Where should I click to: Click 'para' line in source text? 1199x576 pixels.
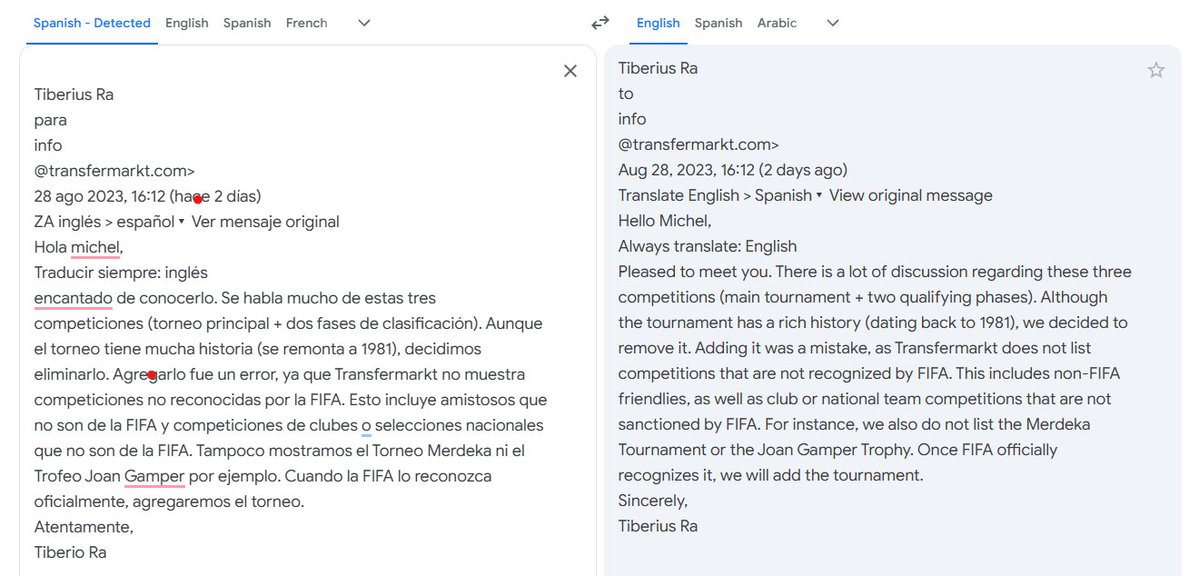(x=50, y=120)
